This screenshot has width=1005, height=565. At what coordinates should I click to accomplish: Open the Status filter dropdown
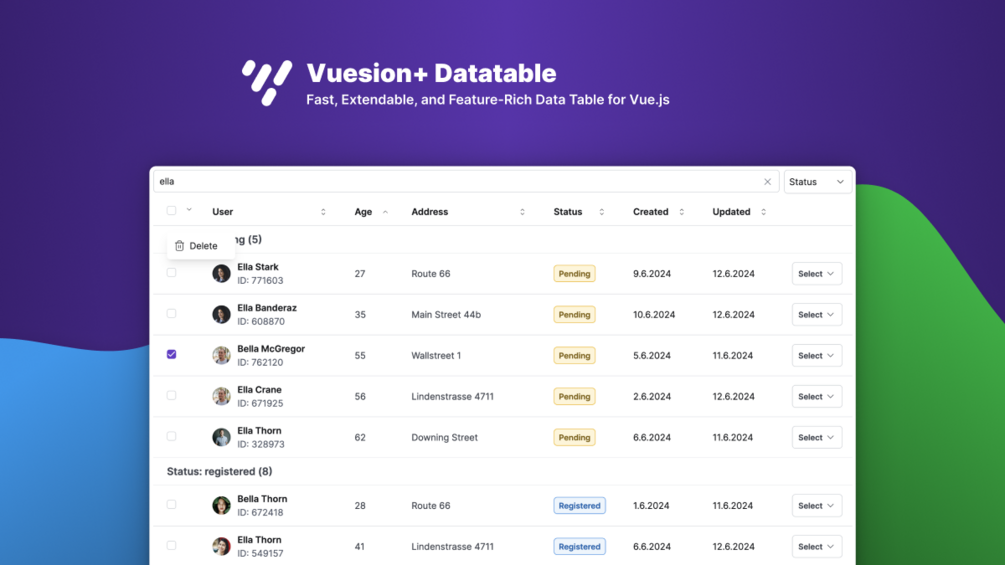(x=817, y=182)
